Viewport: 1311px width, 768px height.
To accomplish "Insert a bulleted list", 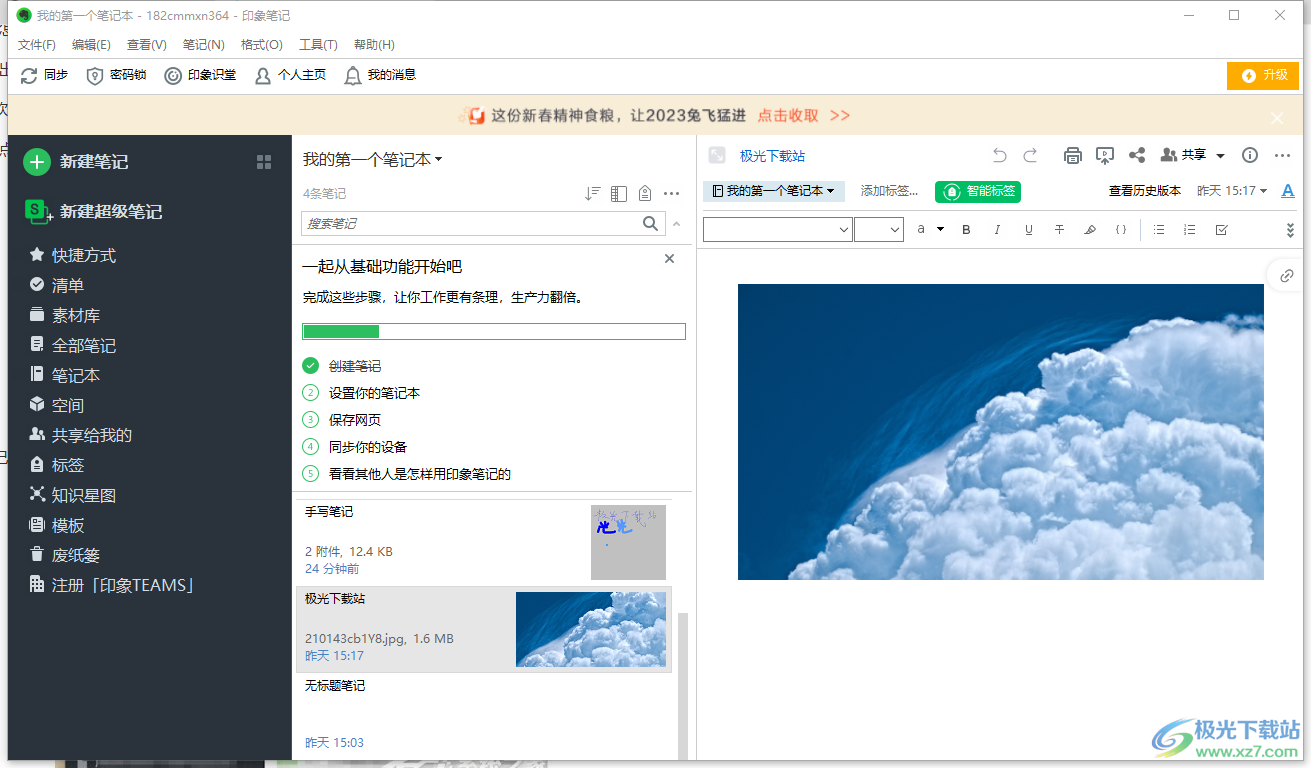I will click(x=1159, y=230).
